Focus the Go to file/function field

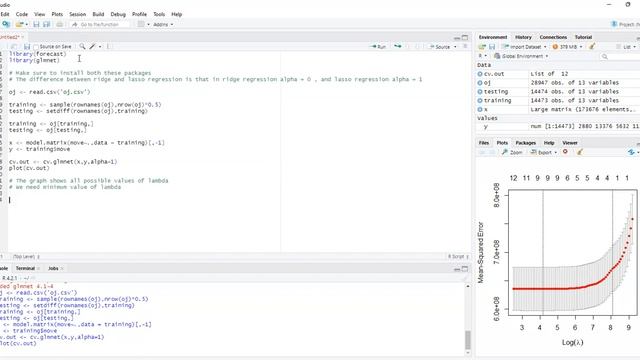point(100,24)
